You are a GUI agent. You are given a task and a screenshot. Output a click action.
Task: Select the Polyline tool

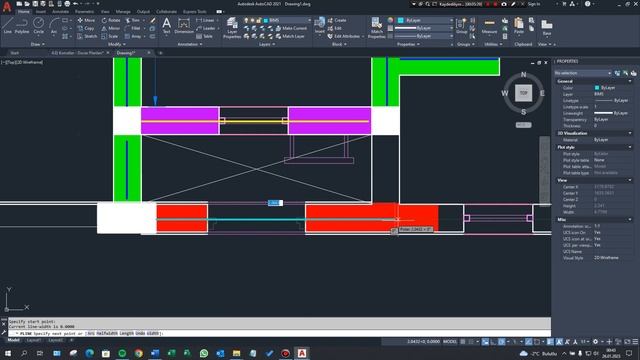22,25
